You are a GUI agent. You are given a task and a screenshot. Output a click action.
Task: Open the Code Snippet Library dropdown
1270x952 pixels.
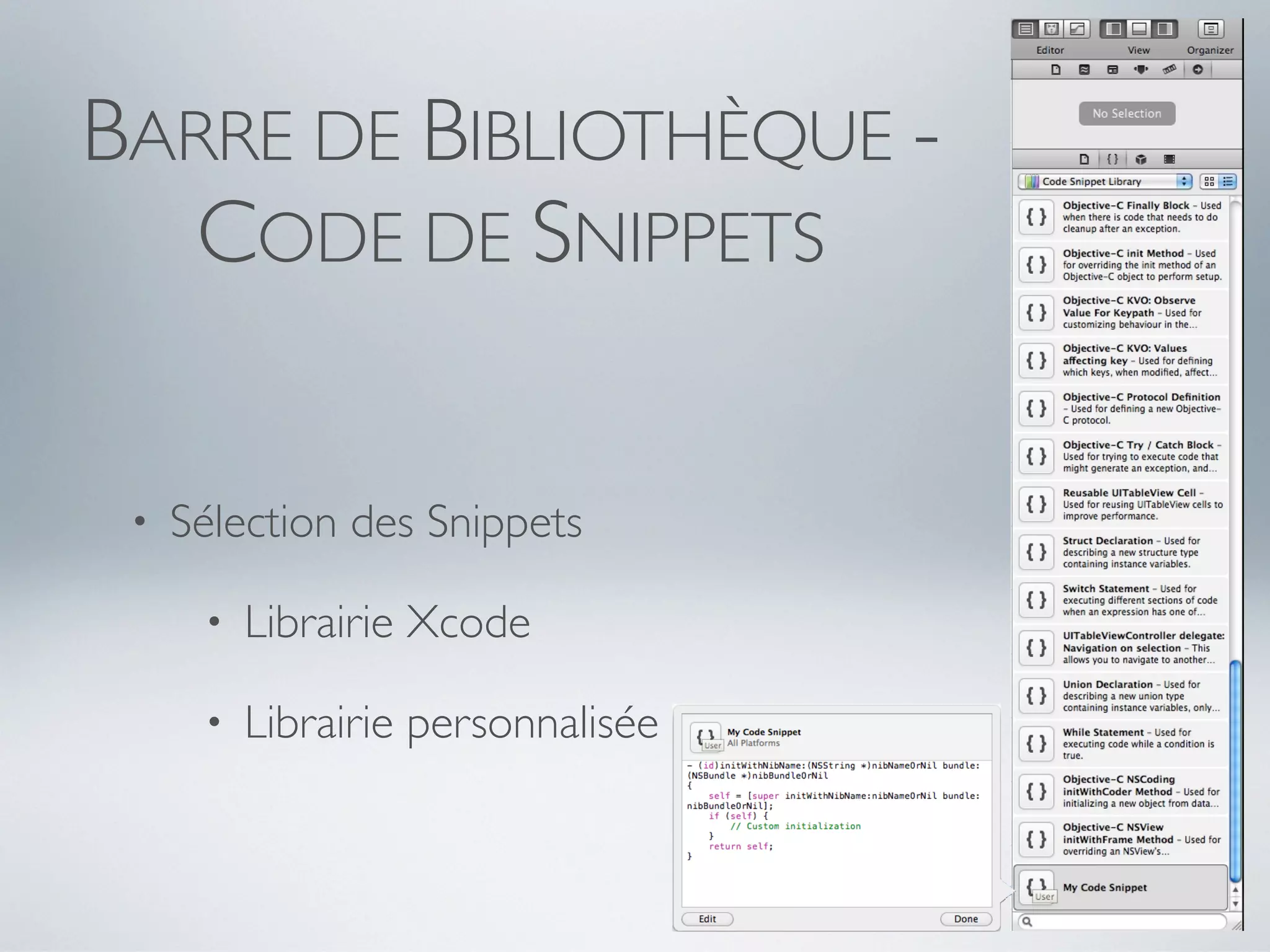pyautogui.click(x=1105, y=182)
